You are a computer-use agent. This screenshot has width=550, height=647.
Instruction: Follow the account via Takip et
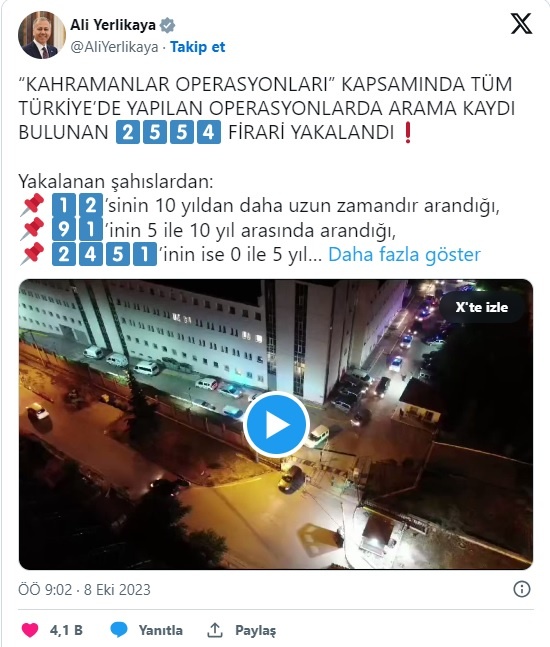(198, 47)
